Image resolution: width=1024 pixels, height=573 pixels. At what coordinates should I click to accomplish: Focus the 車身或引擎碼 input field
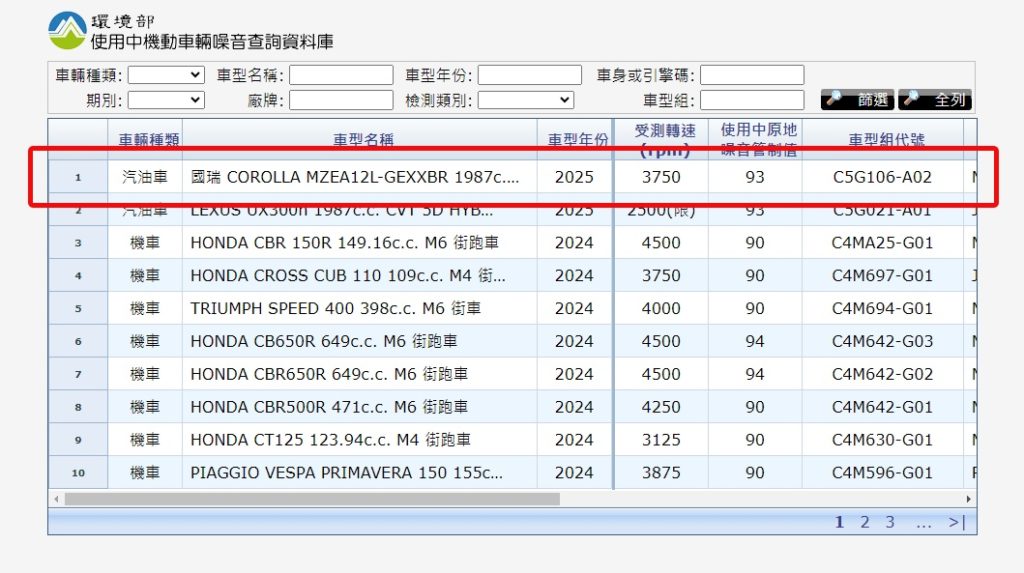tap(752, 75)
